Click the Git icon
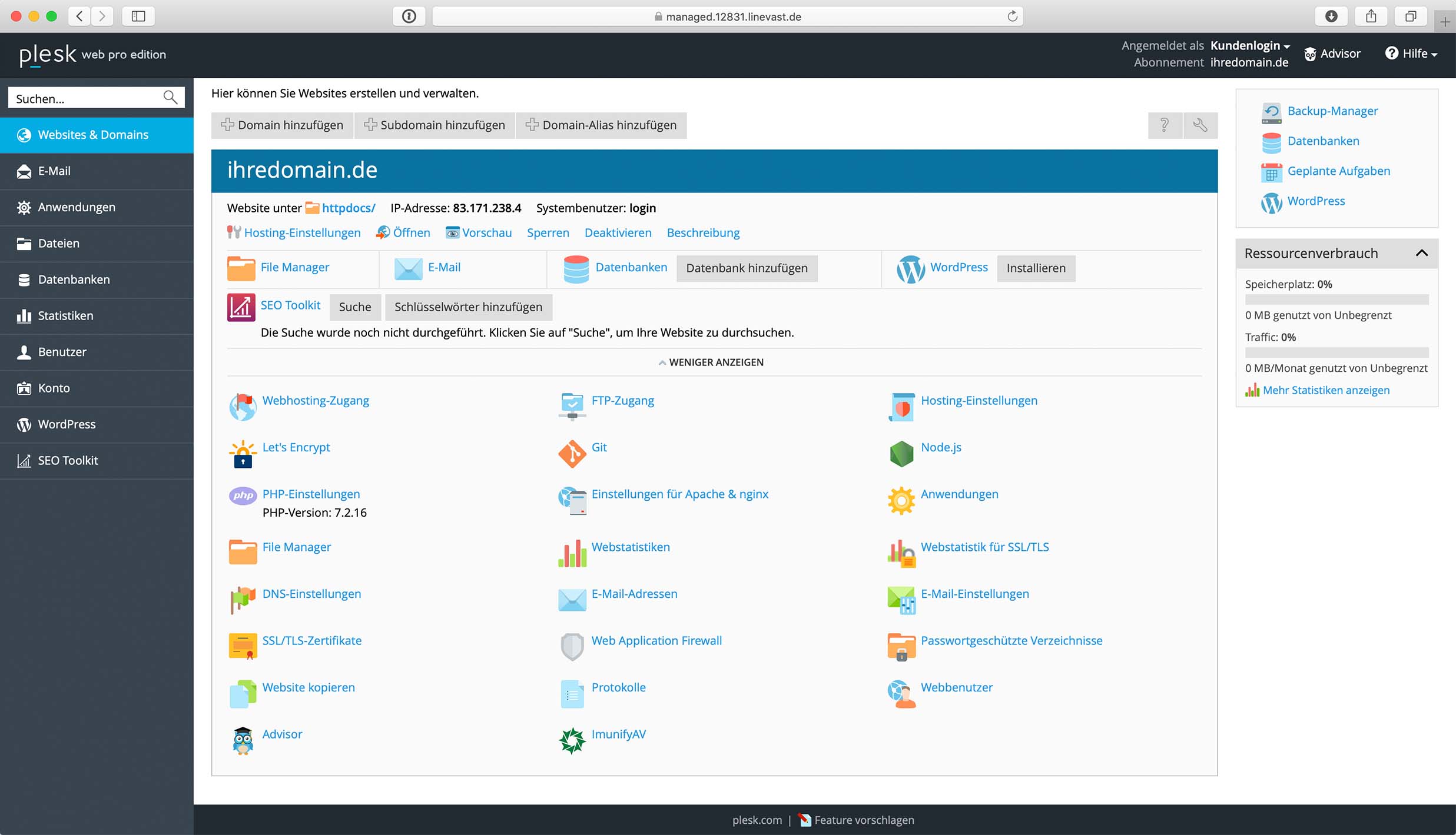The image size is (1456, 835). (x=572, y=454)
